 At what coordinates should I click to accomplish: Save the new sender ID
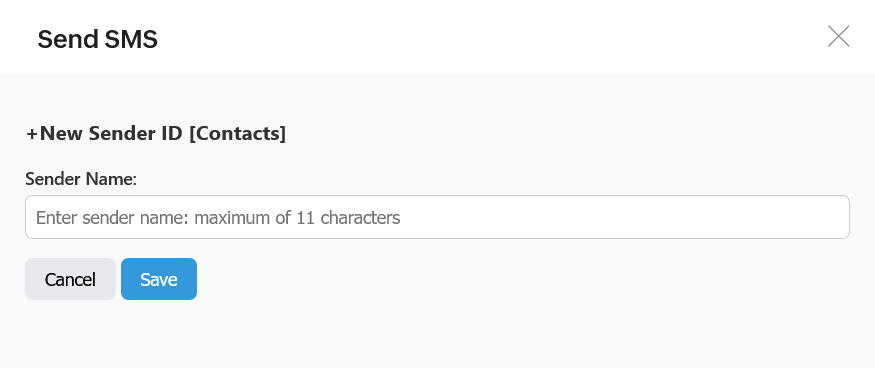click(158, 279)
